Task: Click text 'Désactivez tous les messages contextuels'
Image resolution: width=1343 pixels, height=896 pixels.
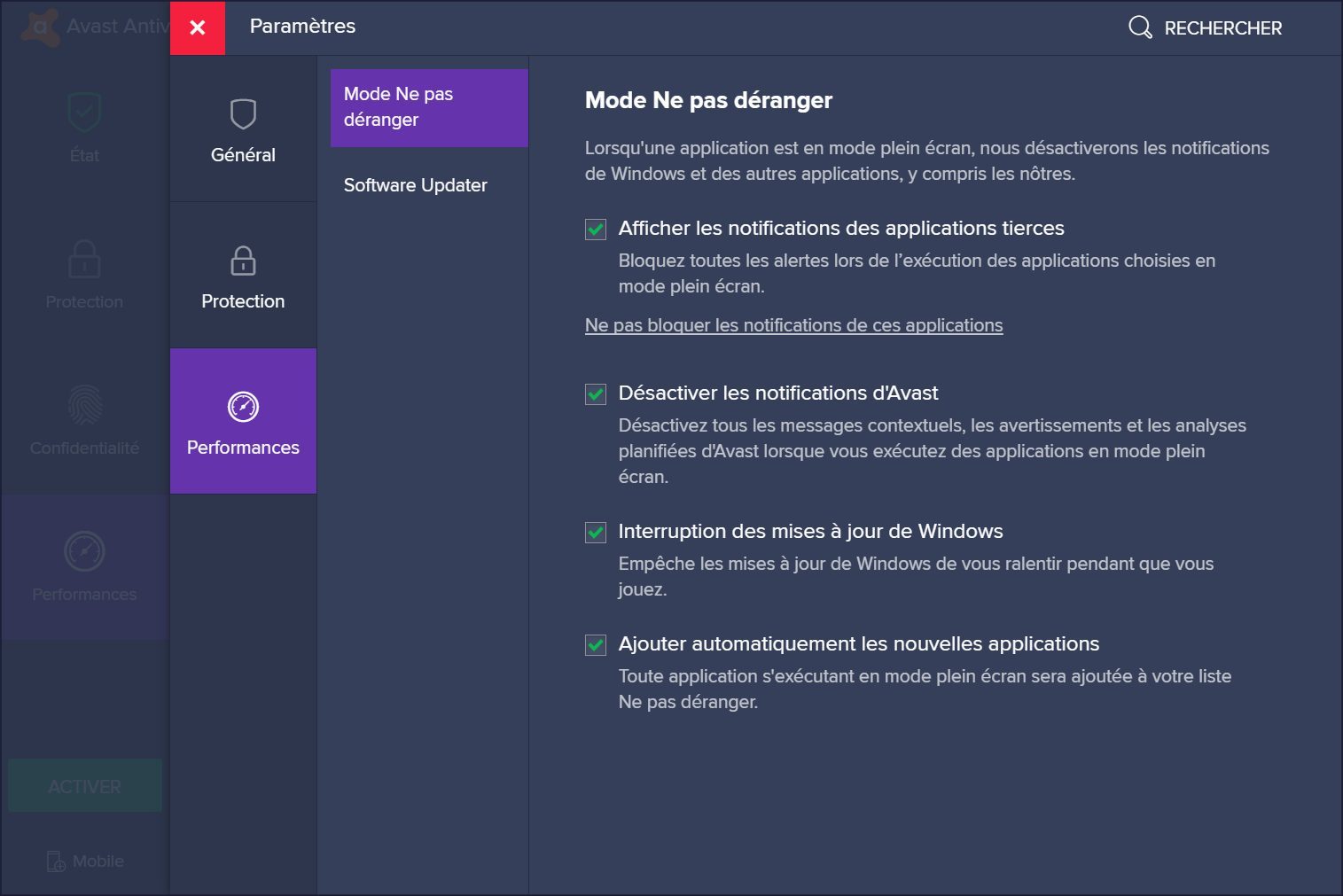Action: 932,451
